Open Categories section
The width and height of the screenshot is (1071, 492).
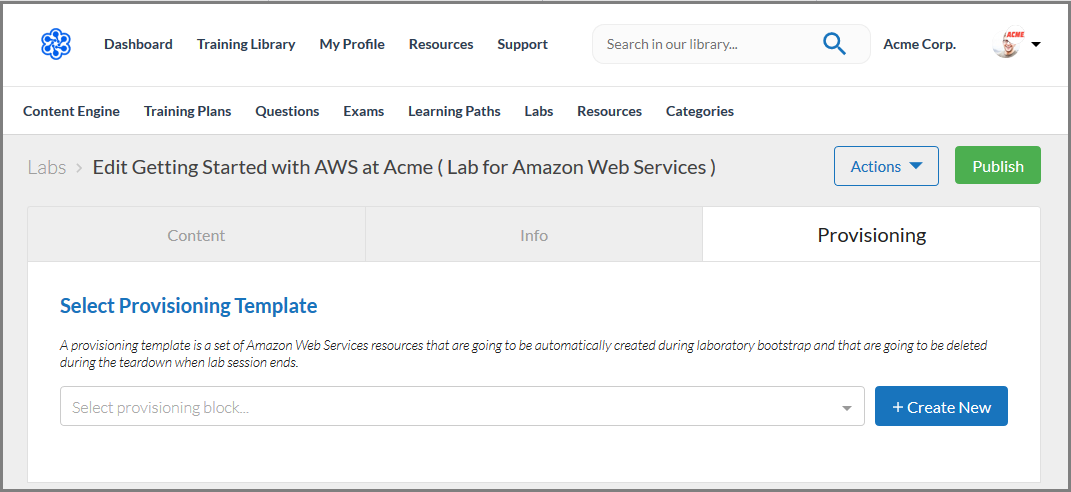click(x=699, y=111)
